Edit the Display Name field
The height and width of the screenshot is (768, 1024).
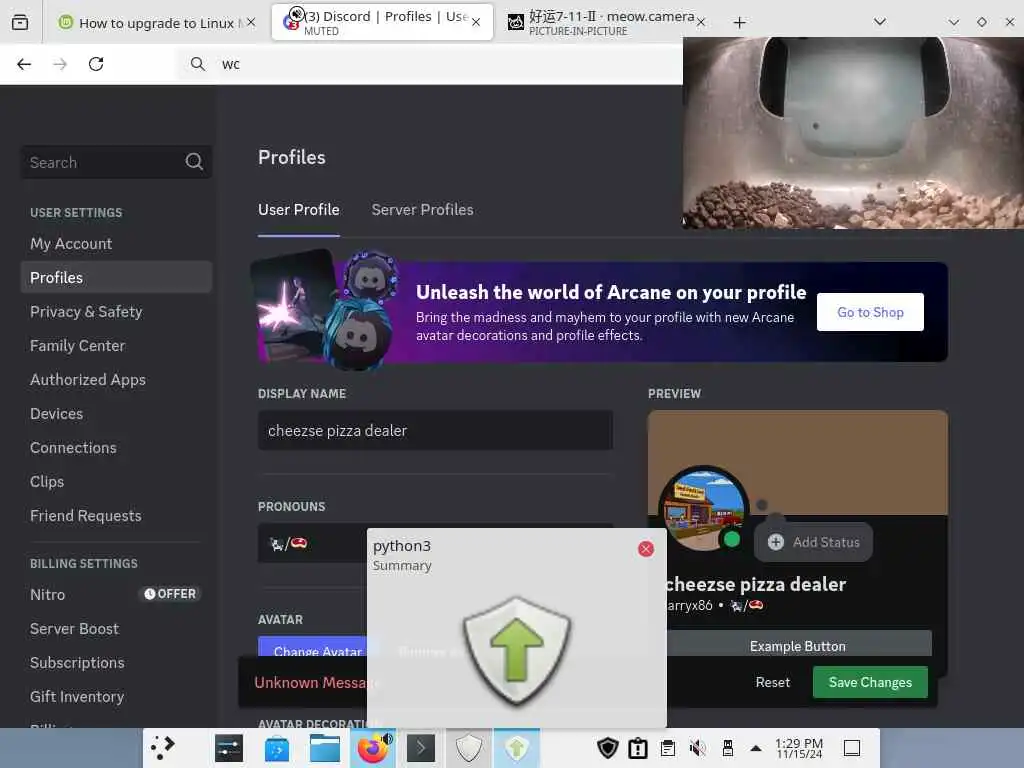click(x=435, y=430)
